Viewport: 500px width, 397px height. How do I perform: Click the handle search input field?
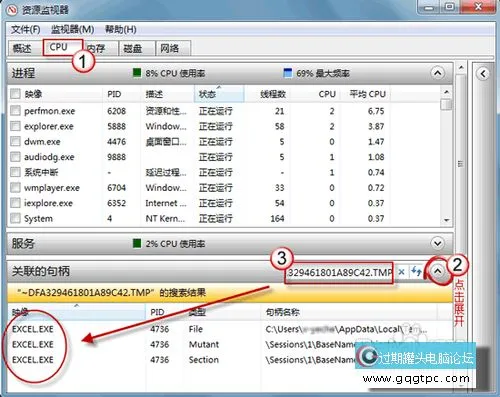[x=339, y=273]
